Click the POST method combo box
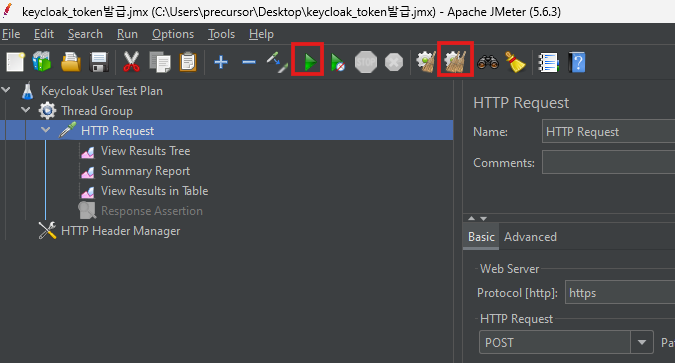Image resolution: width=675 pixels, height=363 pixels. 566,342
